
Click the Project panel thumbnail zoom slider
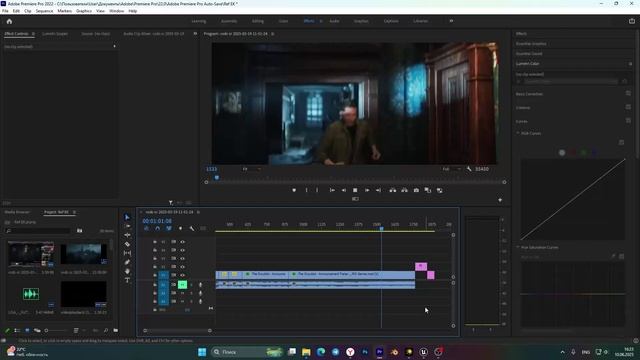(x=56, y=331)
